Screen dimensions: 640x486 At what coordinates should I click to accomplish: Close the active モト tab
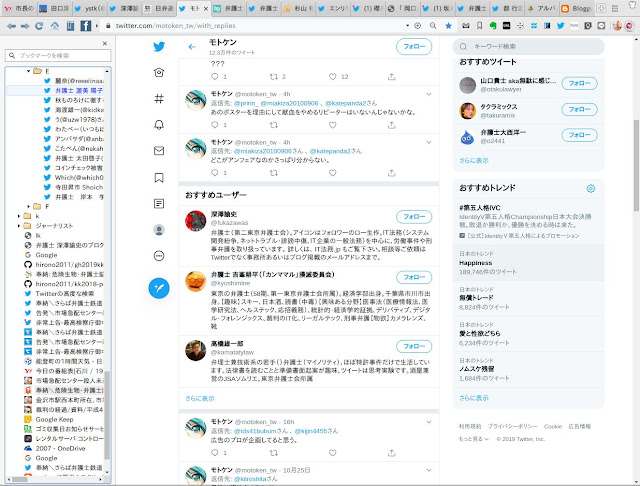click(x=206, y=8)
